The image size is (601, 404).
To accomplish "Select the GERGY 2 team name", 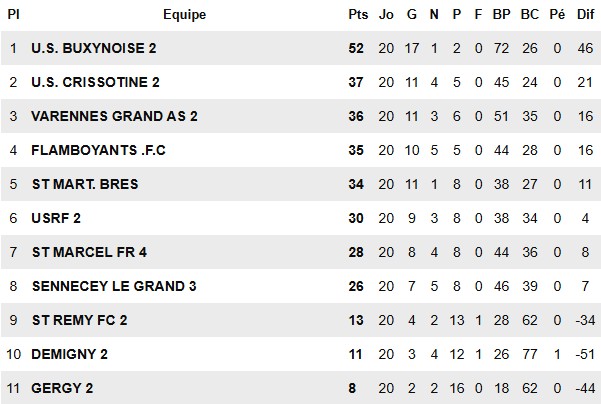I will tap(62, 388).
